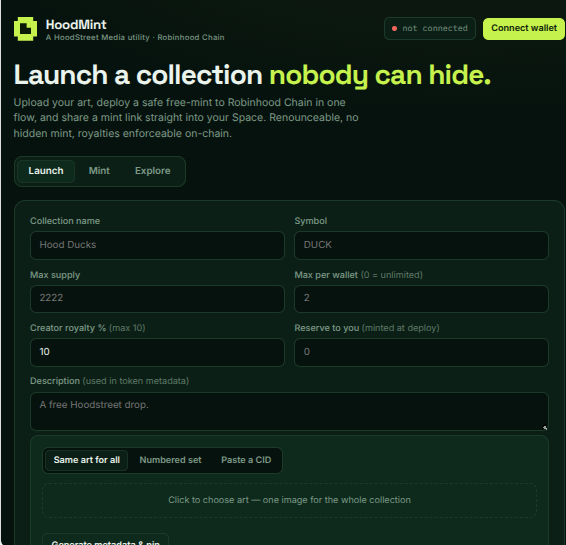566x545 pixels.
Task: Switch to the Launch tab
Action: point(46,171)
